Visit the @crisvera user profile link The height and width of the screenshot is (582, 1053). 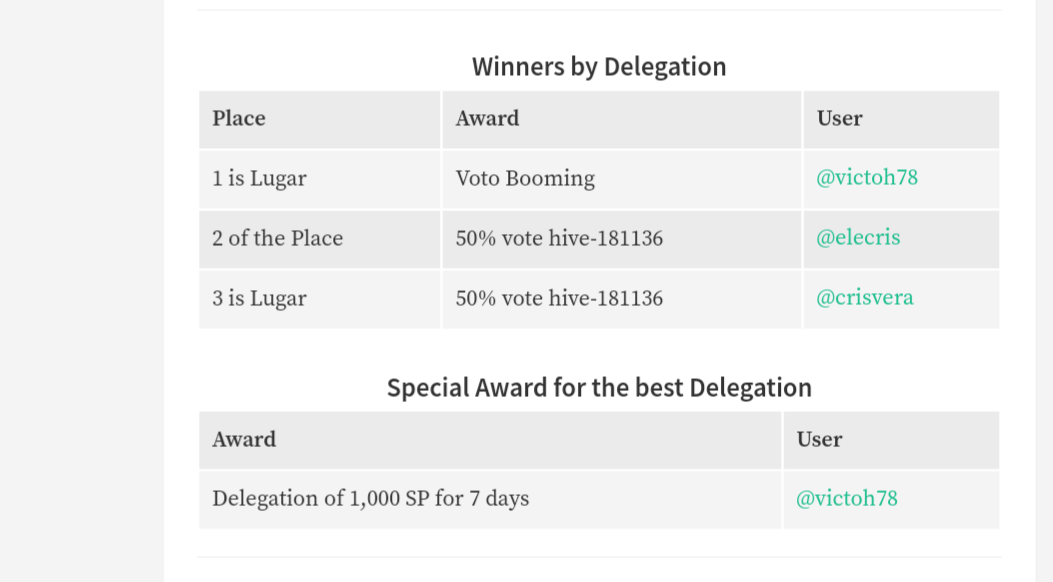864,297
